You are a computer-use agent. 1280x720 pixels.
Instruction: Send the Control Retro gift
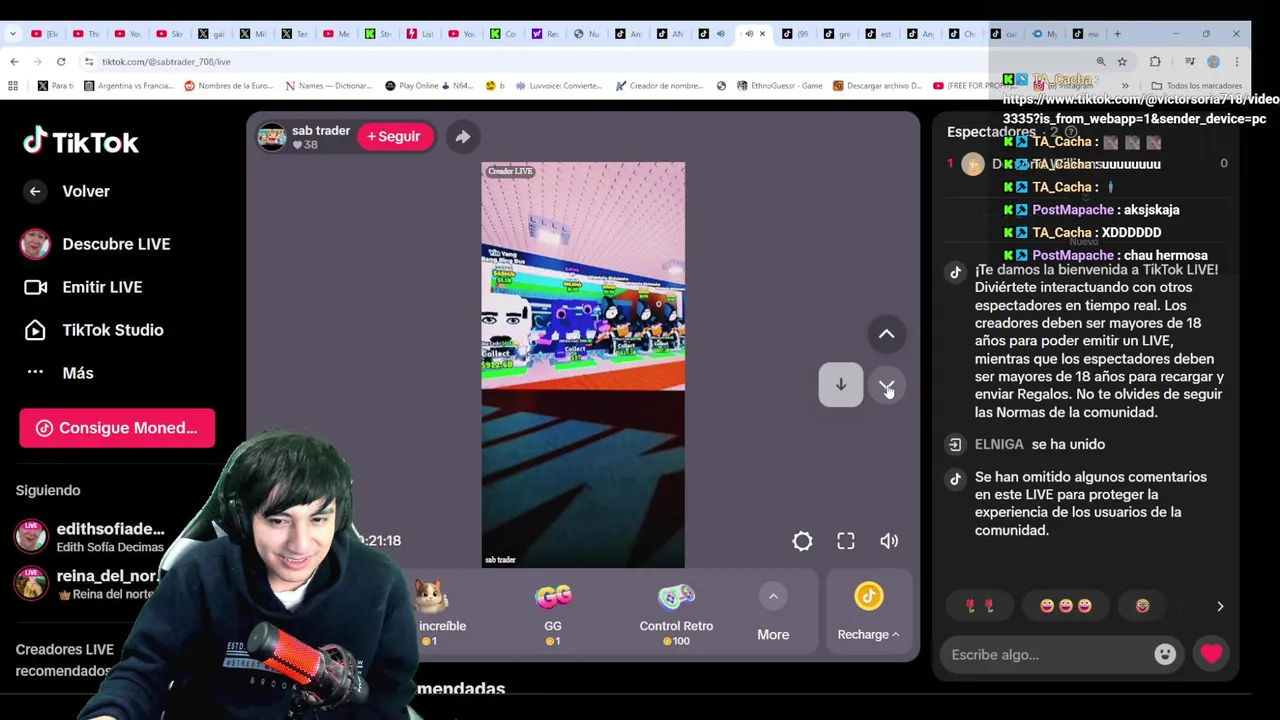click(x=676, y=613)
